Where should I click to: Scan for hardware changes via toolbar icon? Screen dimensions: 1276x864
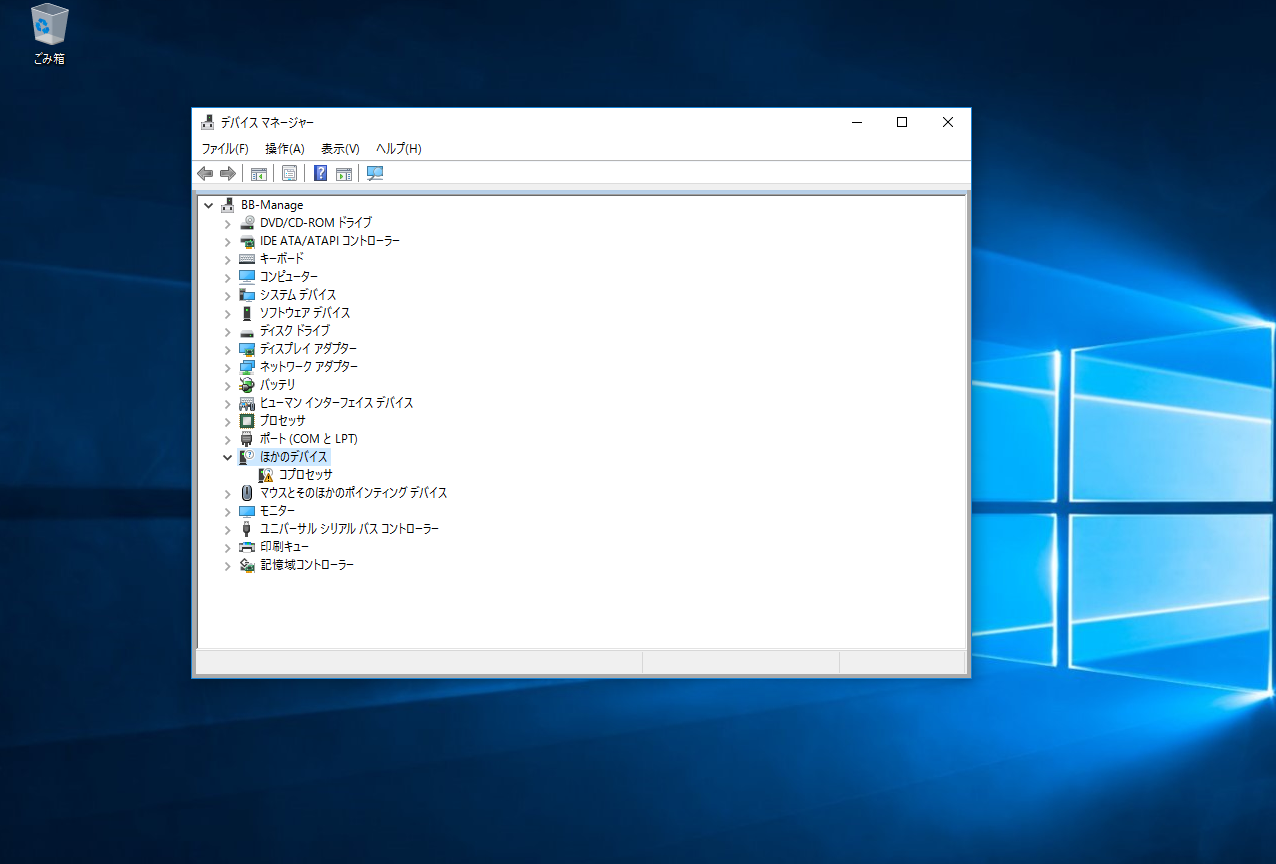tap(375, 173)
